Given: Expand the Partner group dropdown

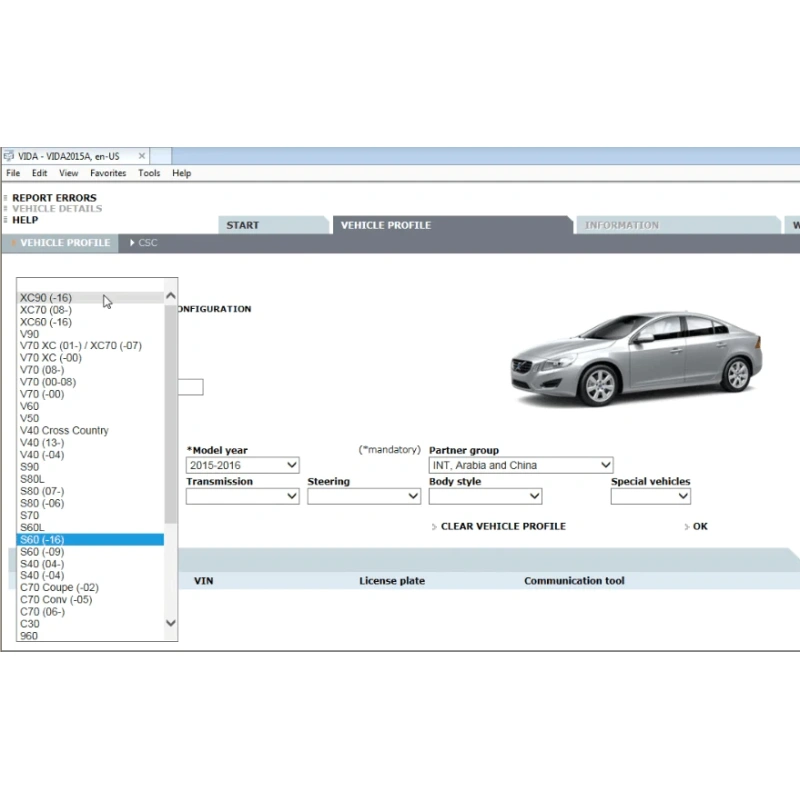Looking at the screenshot, I should coord(521,465).
